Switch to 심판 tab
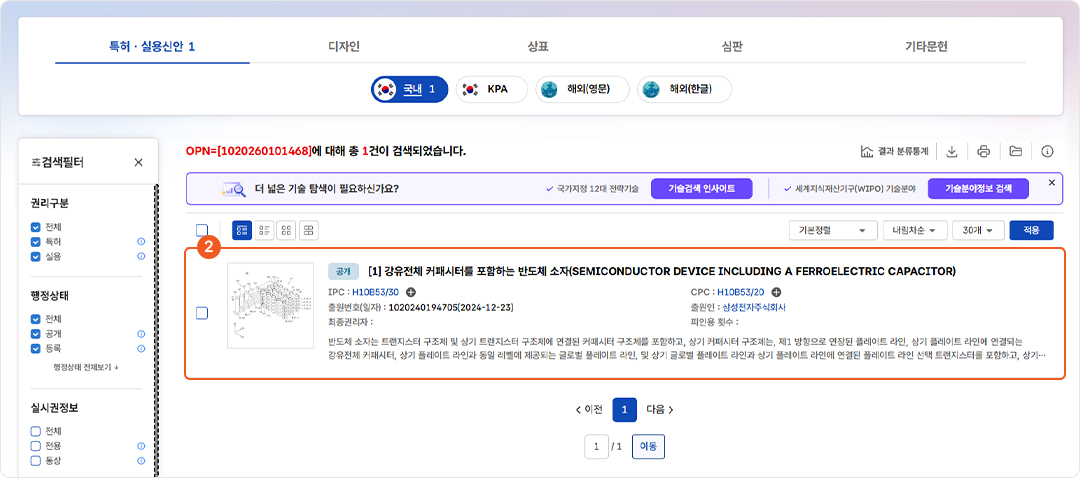 click(732, 47)
